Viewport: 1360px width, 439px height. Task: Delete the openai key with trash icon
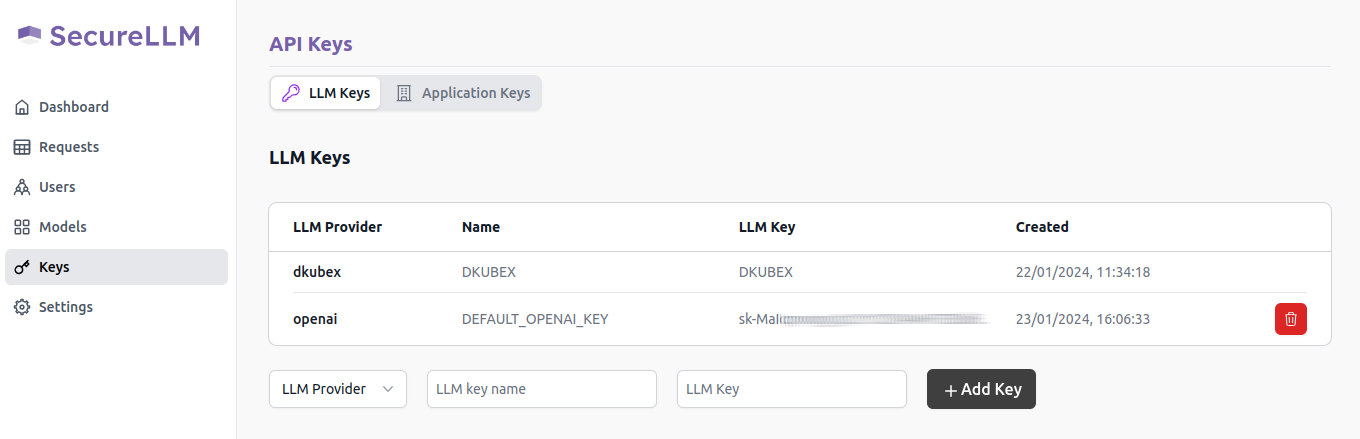tap(1290, 319)
